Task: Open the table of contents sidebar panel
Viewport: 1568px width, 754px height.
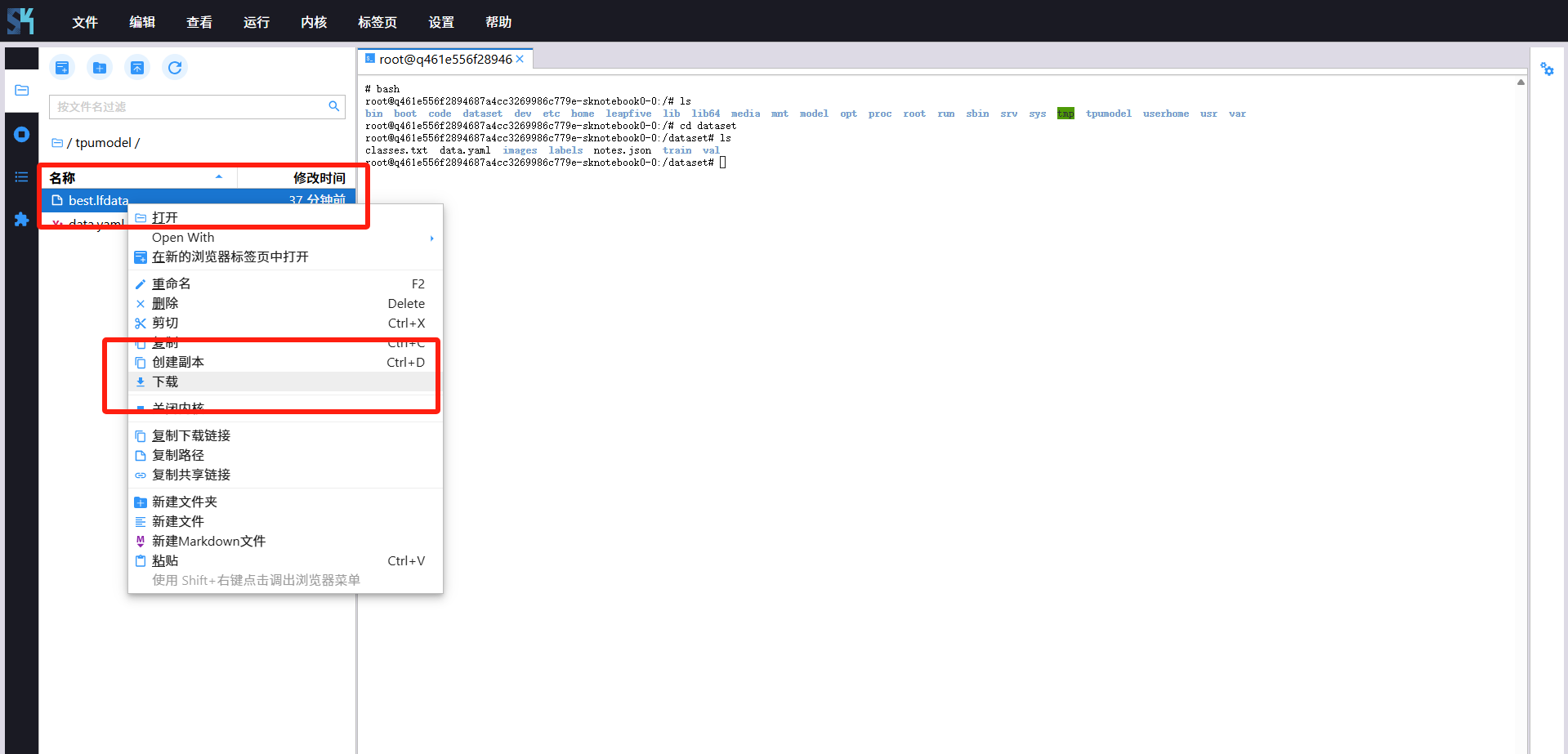Action: coord(22,176)
